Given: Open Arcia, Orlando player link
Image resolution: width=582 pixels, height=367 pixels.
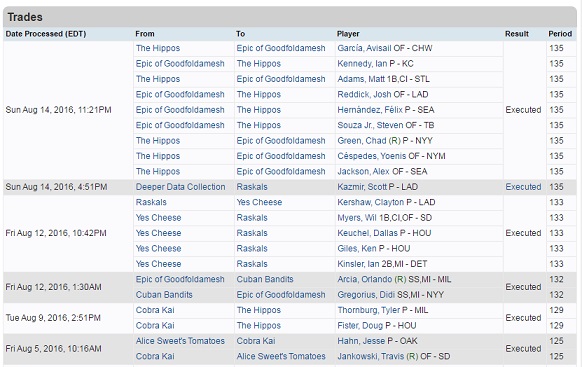Looking at the screenshot, I should point(364,279).
